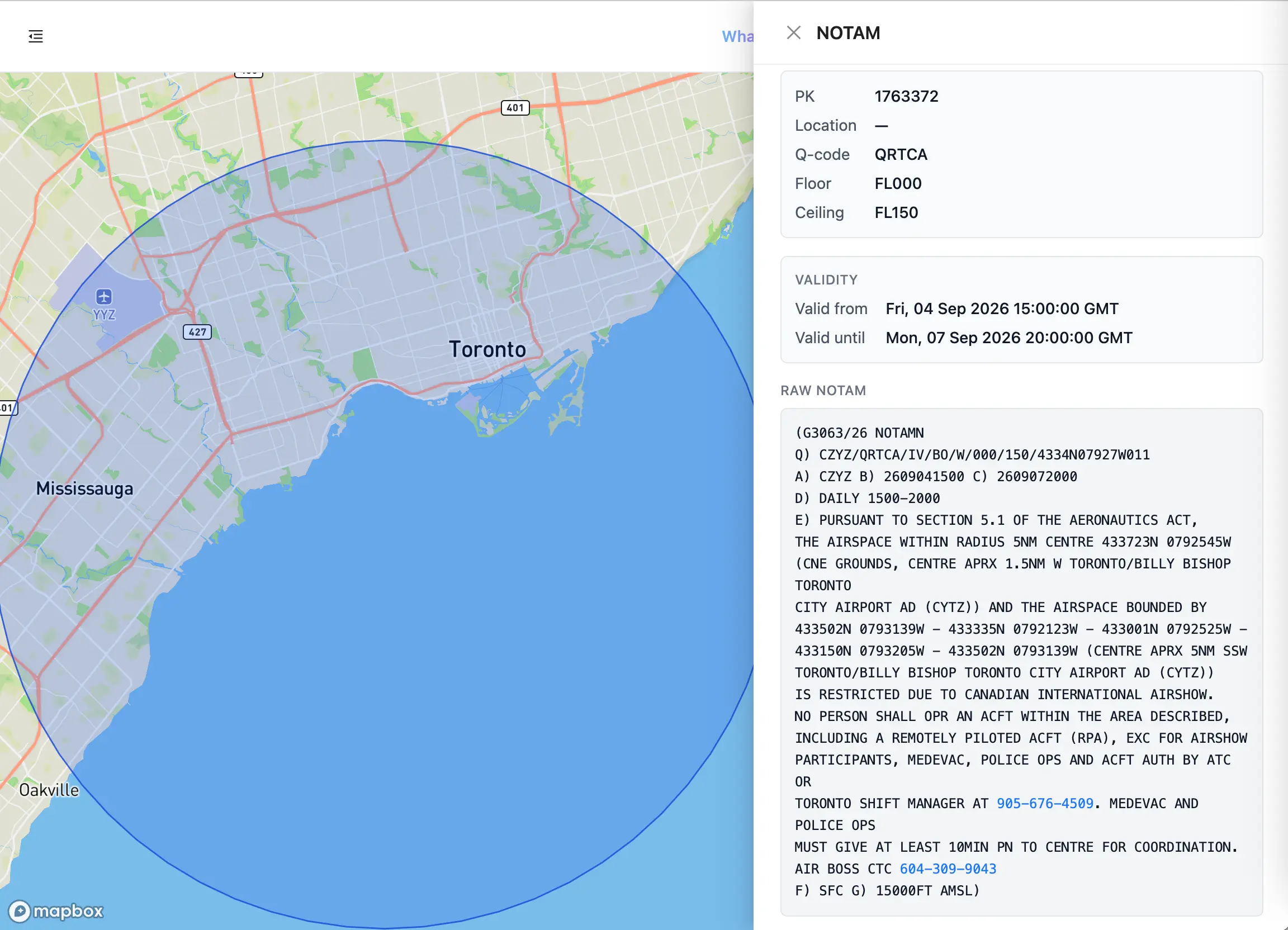
Task: Close the NOTAM panel
Action: point(793,33)
